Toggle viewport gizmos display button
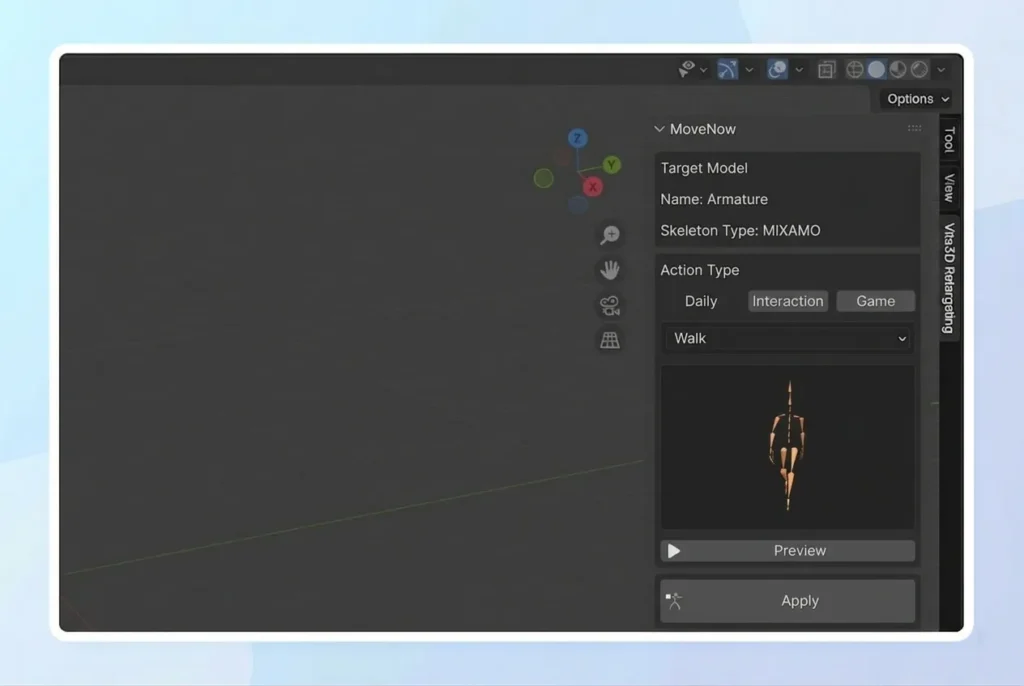Viewport: 1024px width, 686px height. click(728, 69)
